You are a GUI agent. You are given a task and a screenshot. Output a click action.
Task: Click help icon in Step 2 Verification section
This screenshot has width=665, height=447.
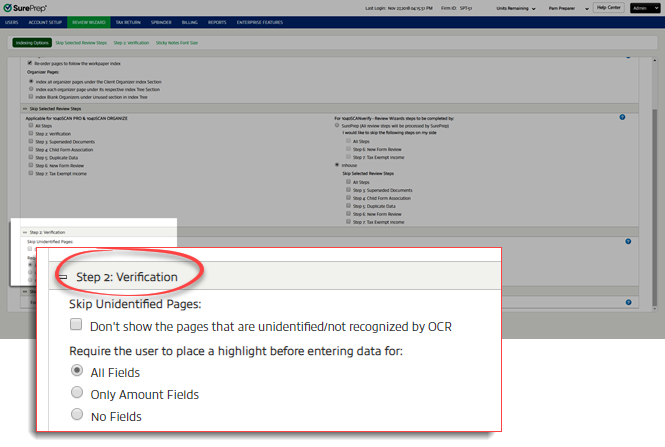coord(628,241)
